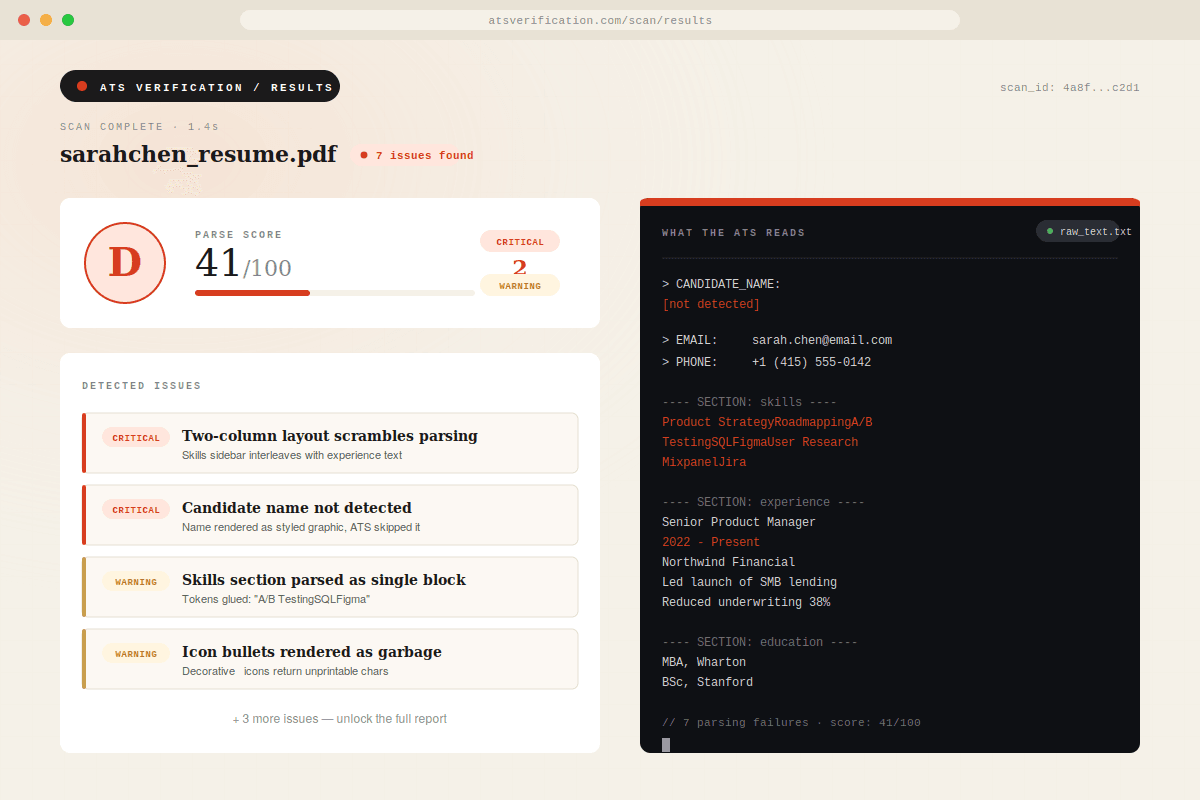Click the SECTION: education header line
The image size is (1200, 800).
click(x=760, y=642)
